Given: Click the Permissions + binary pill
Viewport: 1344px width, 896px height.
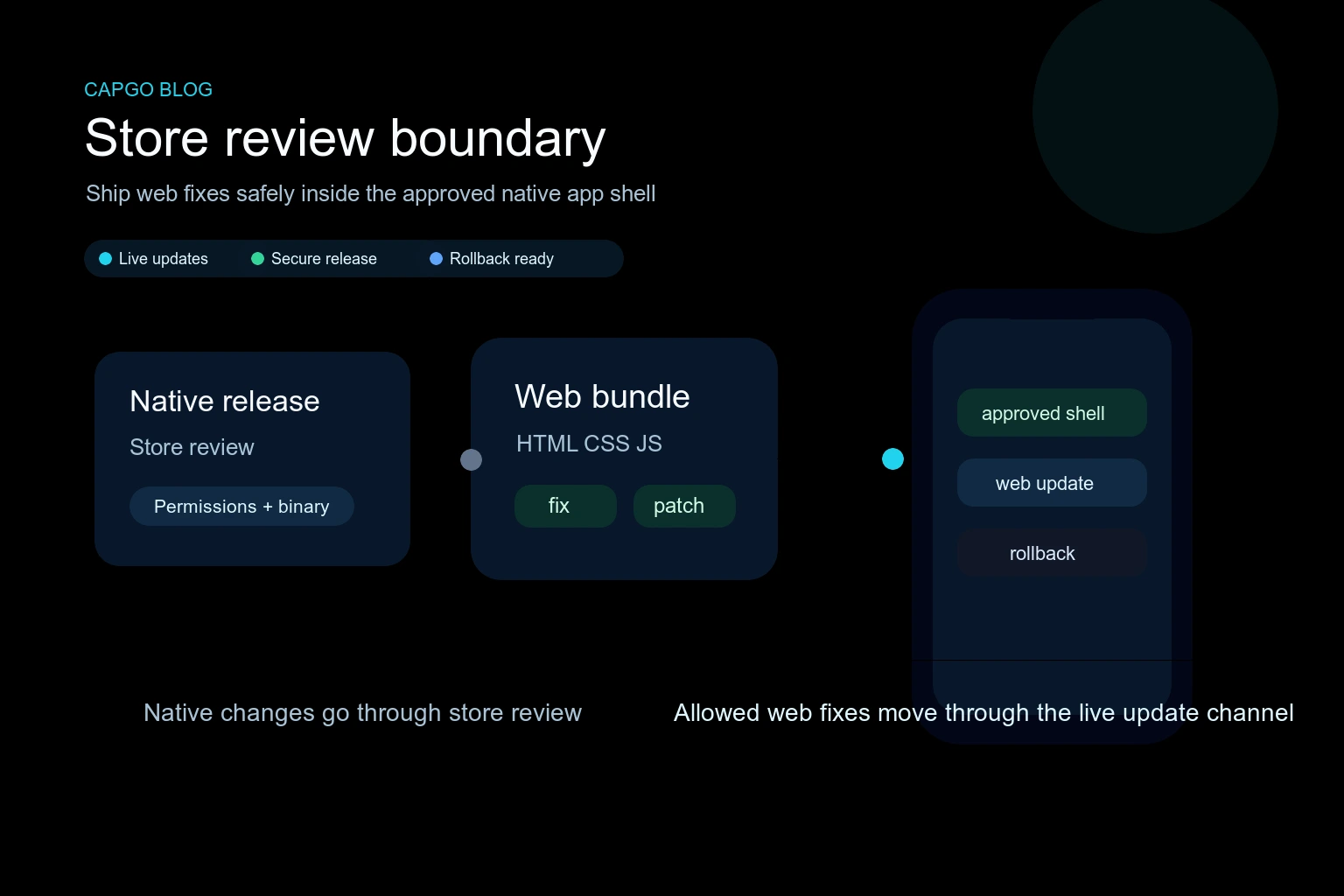Looking at the screenshot, I should click(x=241, y=506).
